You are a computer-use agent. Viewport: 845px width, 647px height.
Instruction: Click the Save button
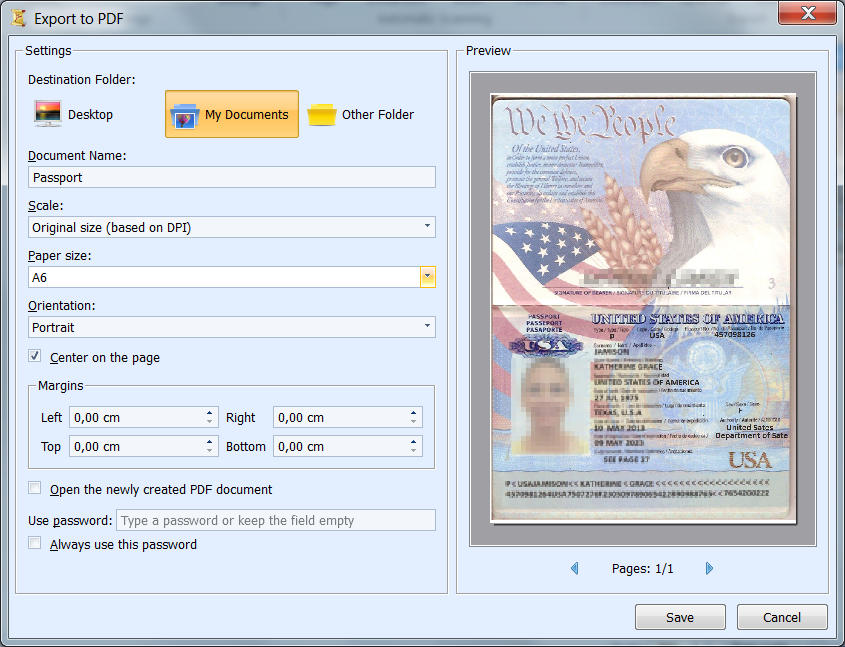point(680,617)
